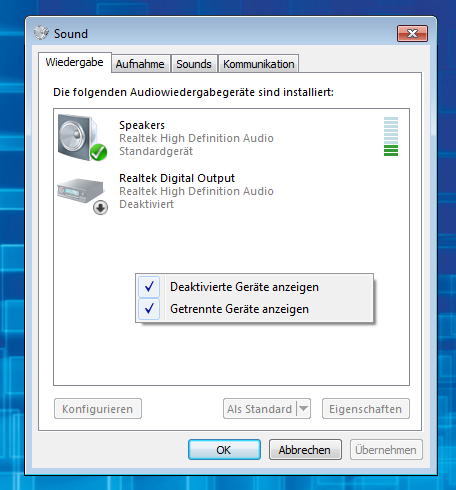Switch to the Aufnahme tab
This screenshot has width=456, height=490.
[x=140, y=64]
